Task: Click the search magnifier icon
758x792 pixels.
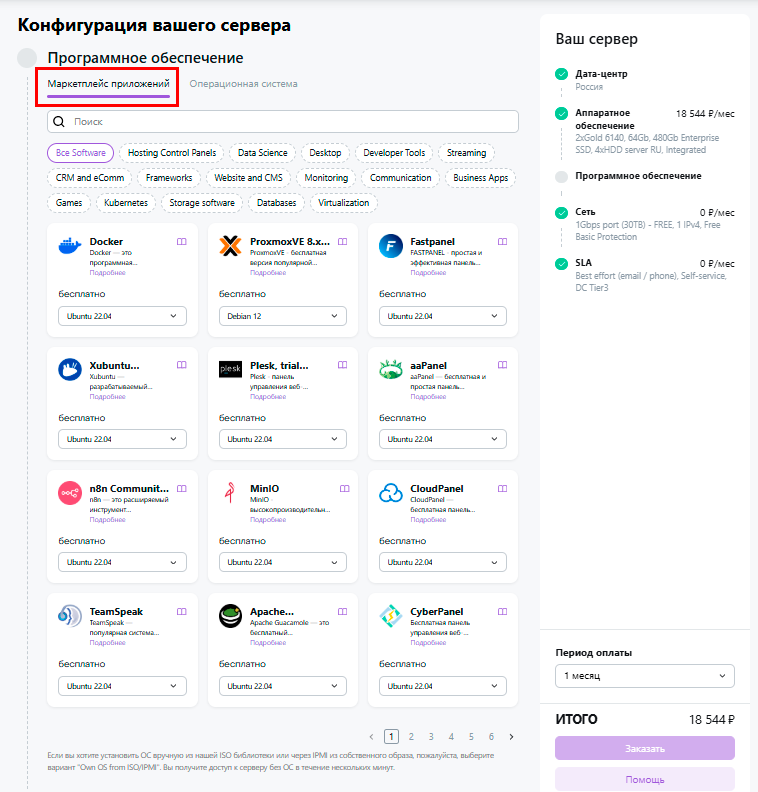Action: point(59,122)
